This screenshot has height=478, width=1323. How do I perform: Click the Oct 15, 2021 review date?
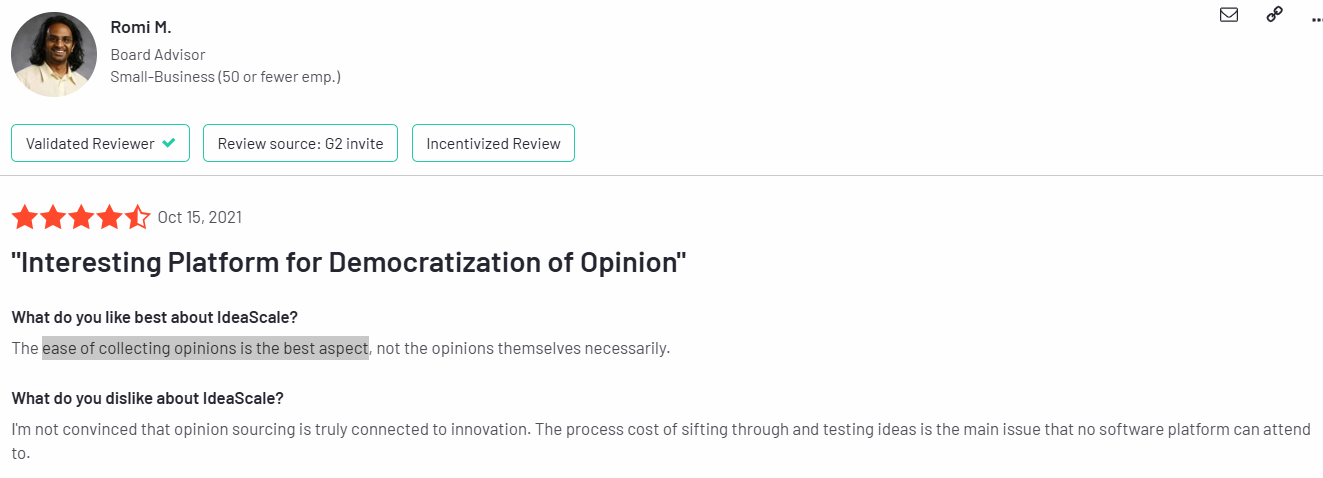[200, 217]
